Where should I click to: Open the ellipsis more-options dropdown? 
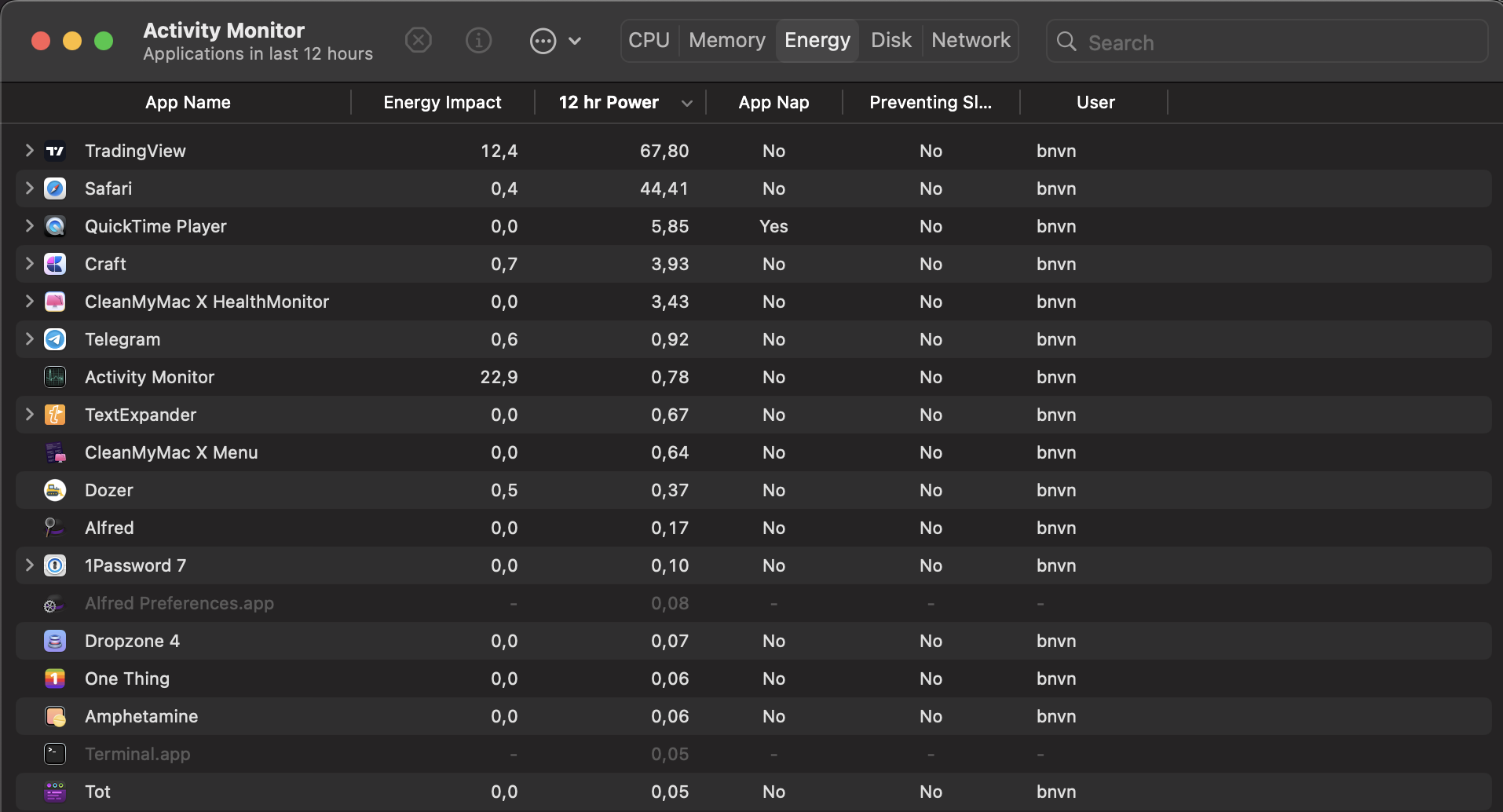coord(555,41)
